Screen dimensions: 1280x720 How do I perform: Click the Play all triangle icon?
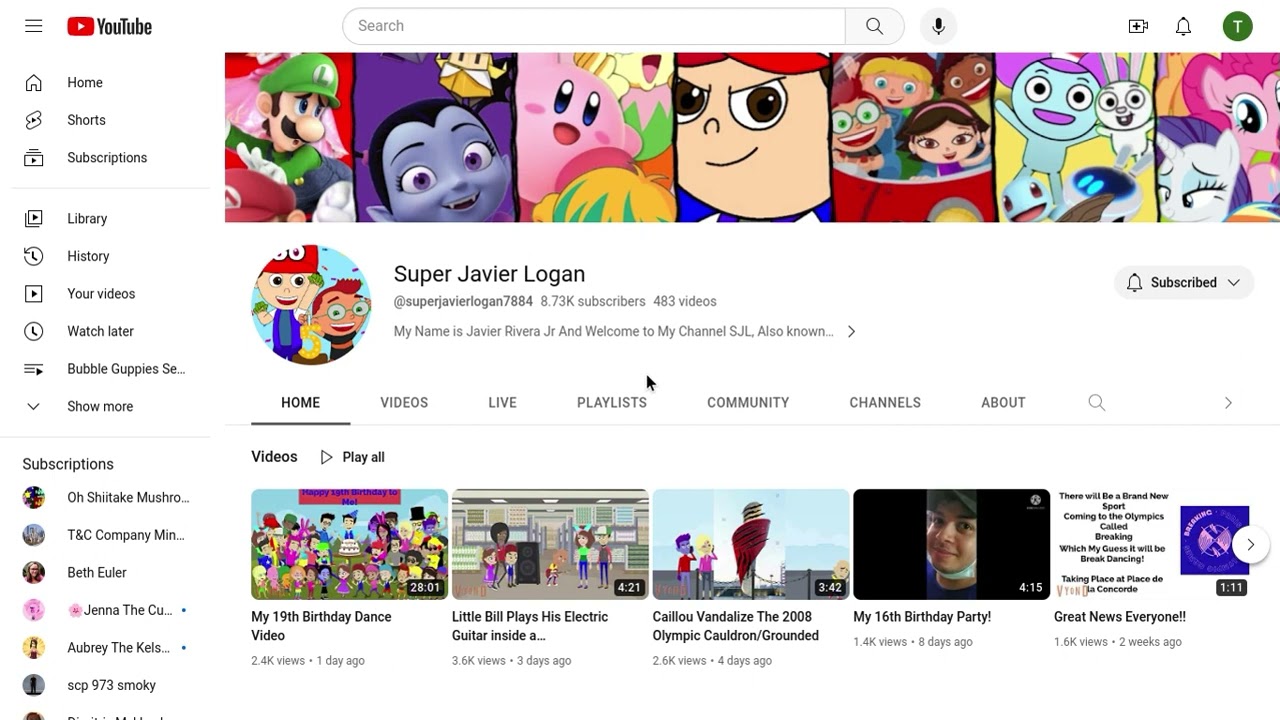(x=326, y=457)
